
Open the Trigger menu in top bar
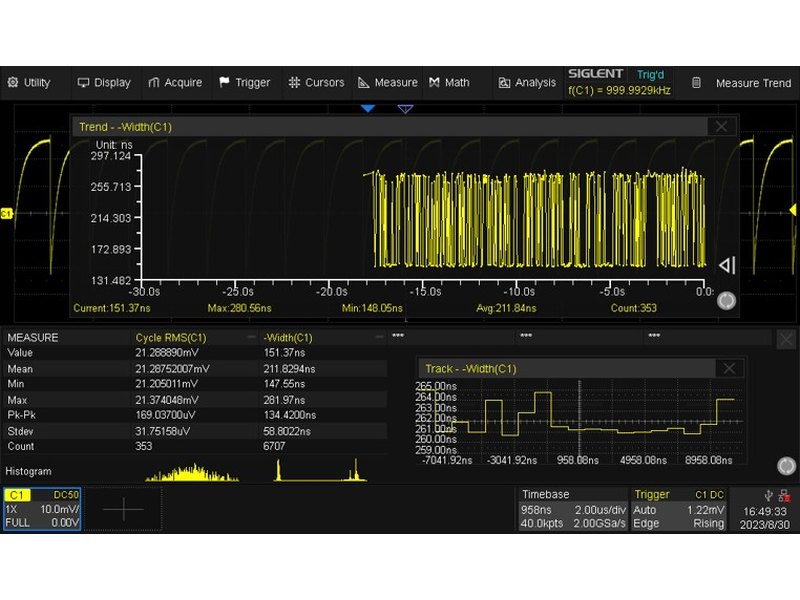(245, 83)
